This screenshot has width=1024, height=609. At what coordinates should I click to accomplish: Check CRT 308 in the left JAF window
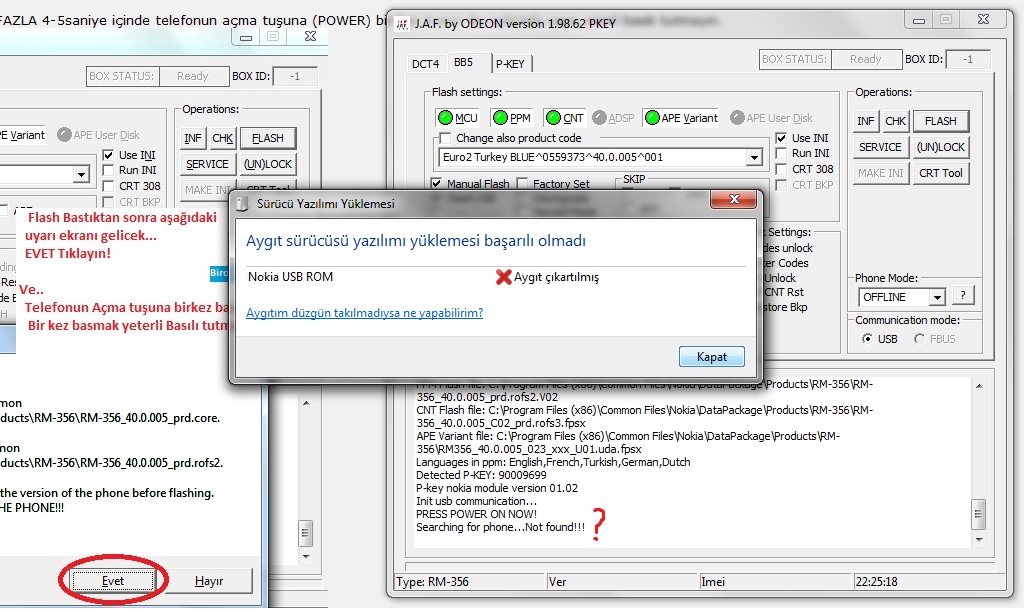click(x=108, y=186)
